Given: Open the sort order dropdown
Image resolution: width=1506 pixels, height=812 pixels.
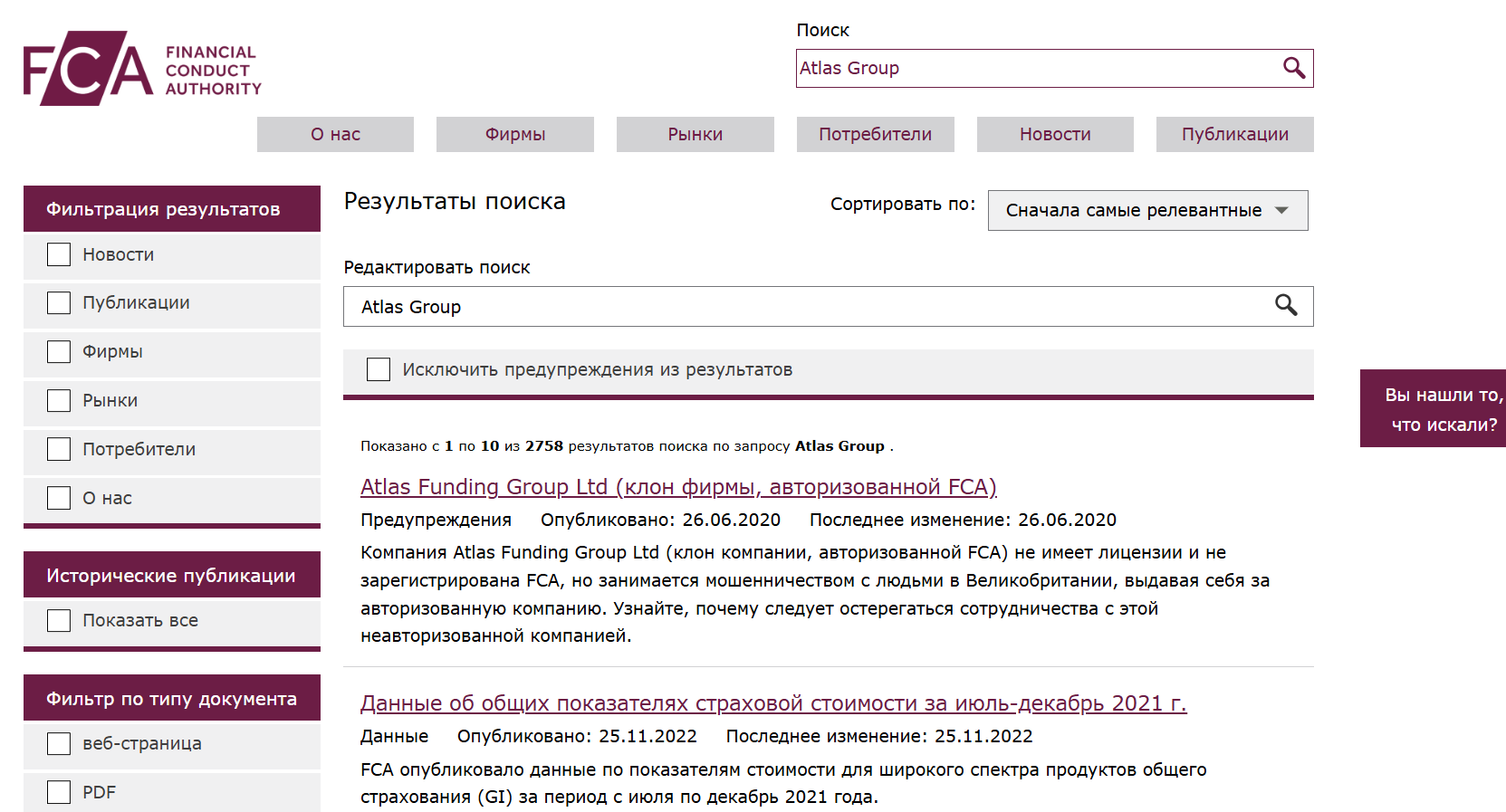Looking at the screenshot, I should point(1146,210).
